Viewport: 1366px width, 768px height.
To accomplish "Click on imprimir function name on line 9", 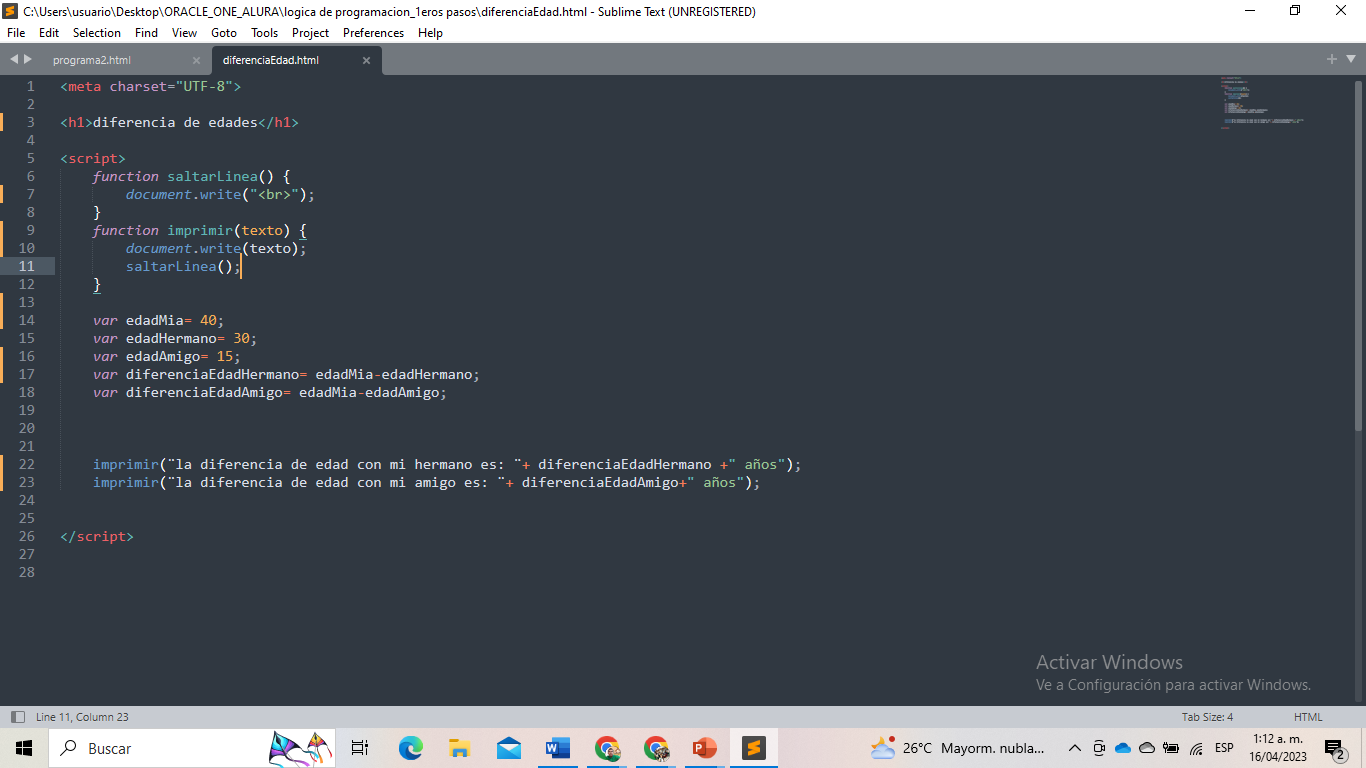I will 200,230.
